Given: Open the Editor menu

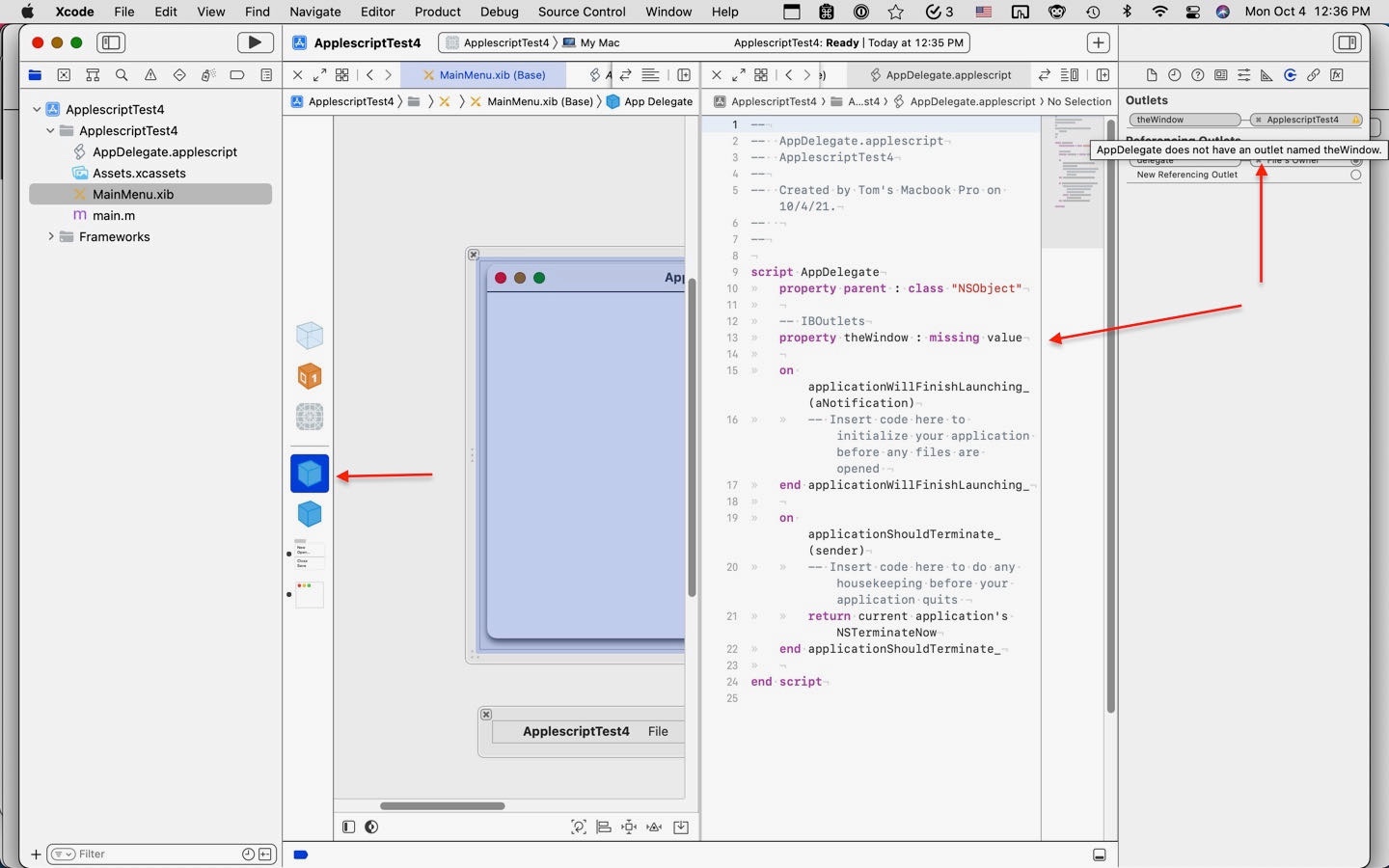Looking at the screenshot, I should 377,12.
